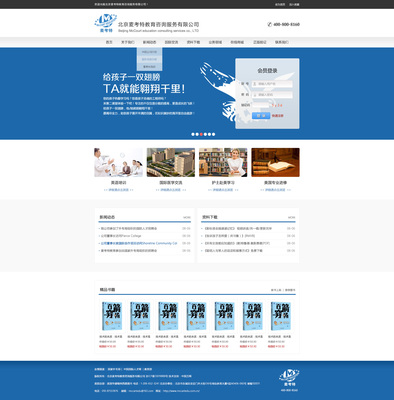Screen dimensions: 394x400
Task: Click the left tab link right of 精品书籍 header
Action: 276,290
